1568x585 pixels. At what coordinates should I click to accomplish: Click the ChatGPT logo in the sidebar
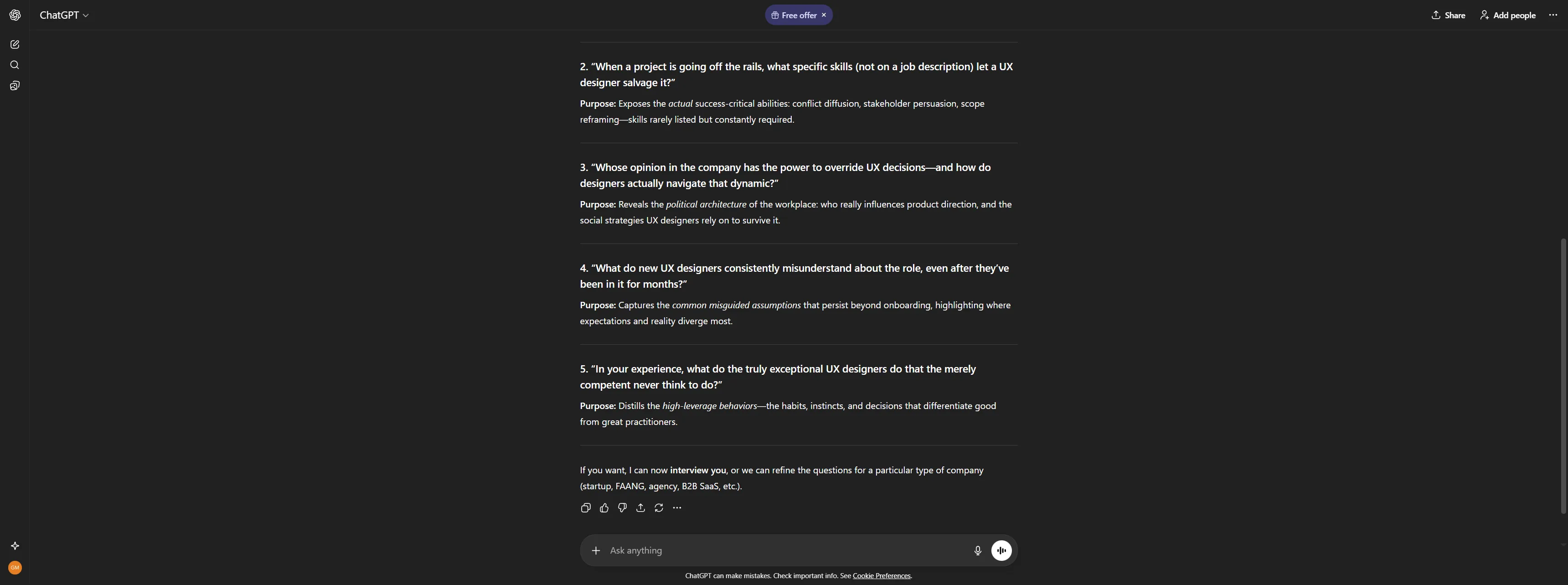(15, 15)
